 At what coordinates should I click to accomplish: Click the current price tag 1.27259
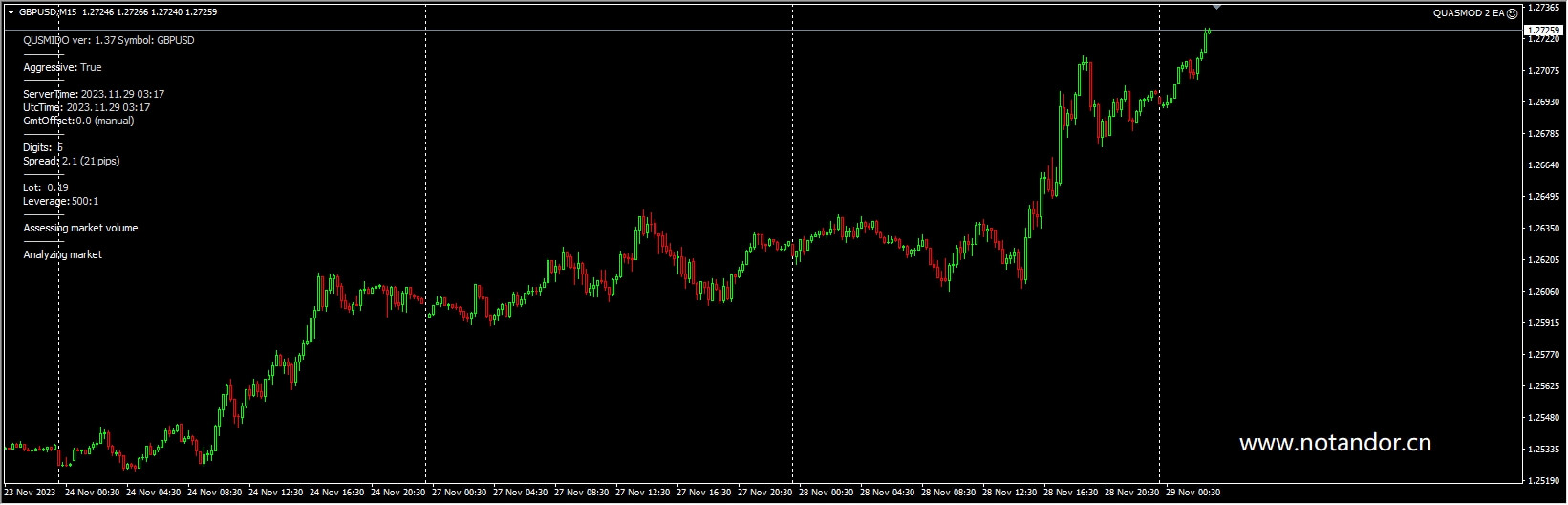(x=1543, y=31)
